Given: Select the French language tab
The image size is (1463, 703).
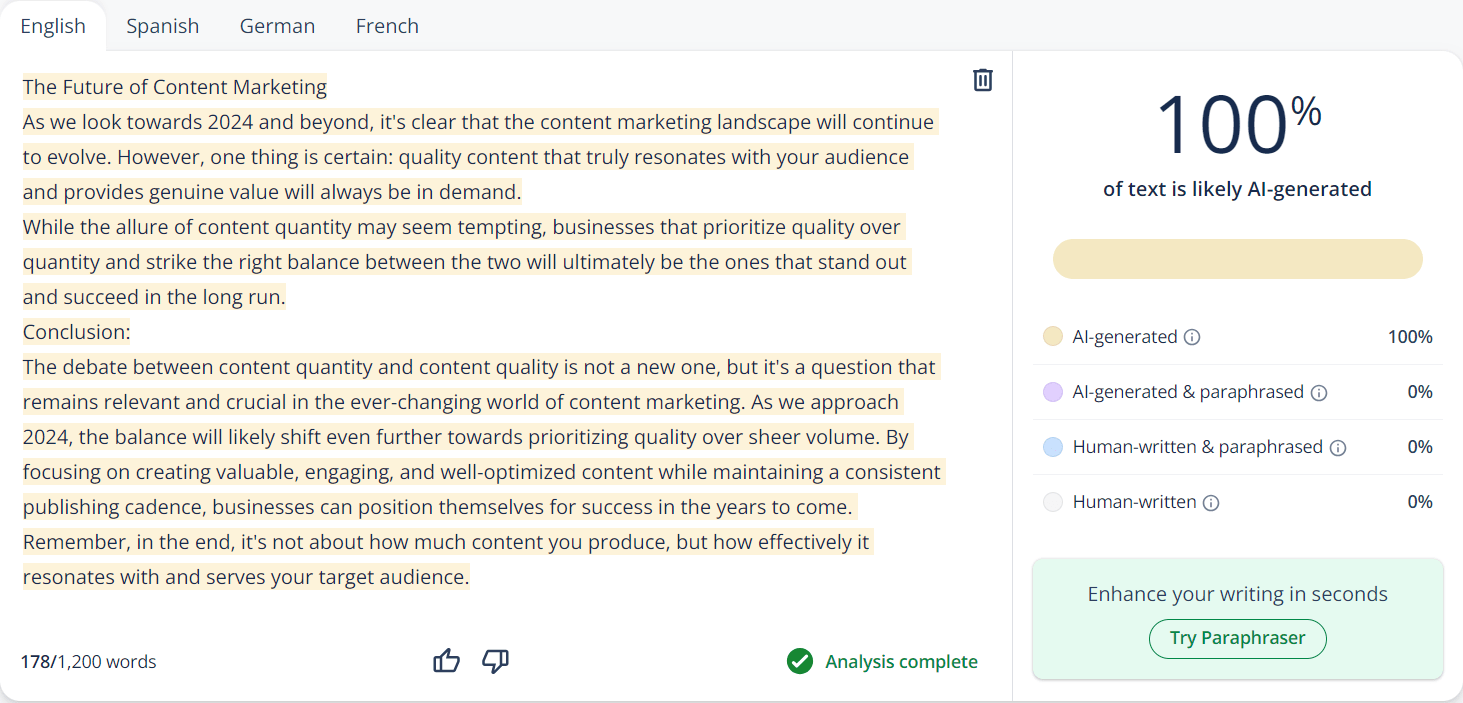Looking at the screenshot, I should pos(387,26).
